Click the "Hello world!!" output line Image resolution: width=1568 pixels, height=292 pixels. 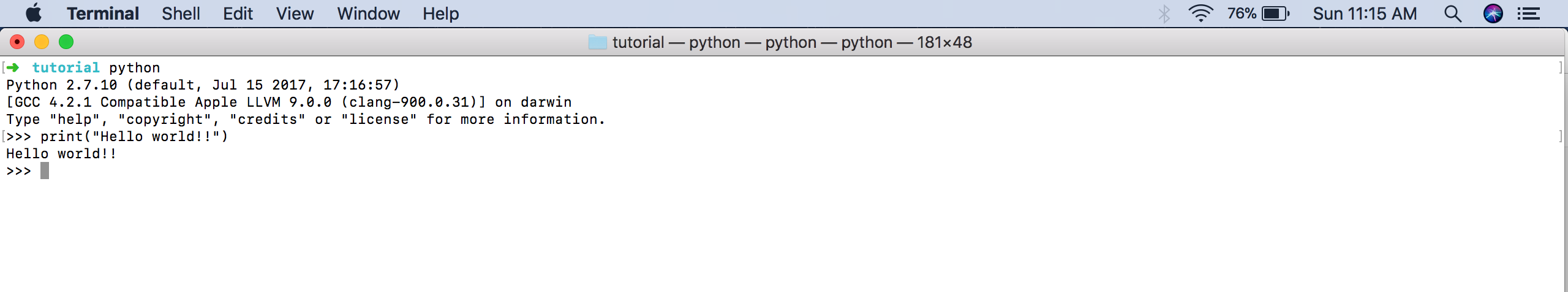[x=61, y=154]
